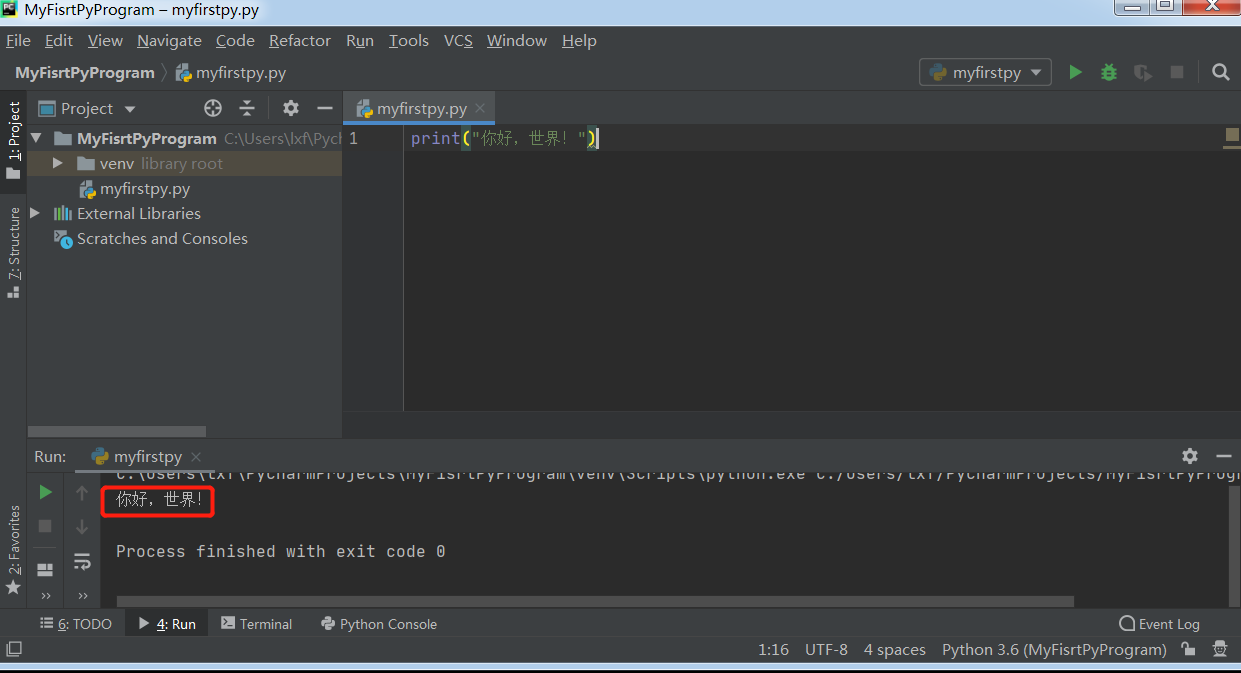Open the TODO tool window
The width and height of the screenshot is (1241, 673).
(x=76, y=624)
